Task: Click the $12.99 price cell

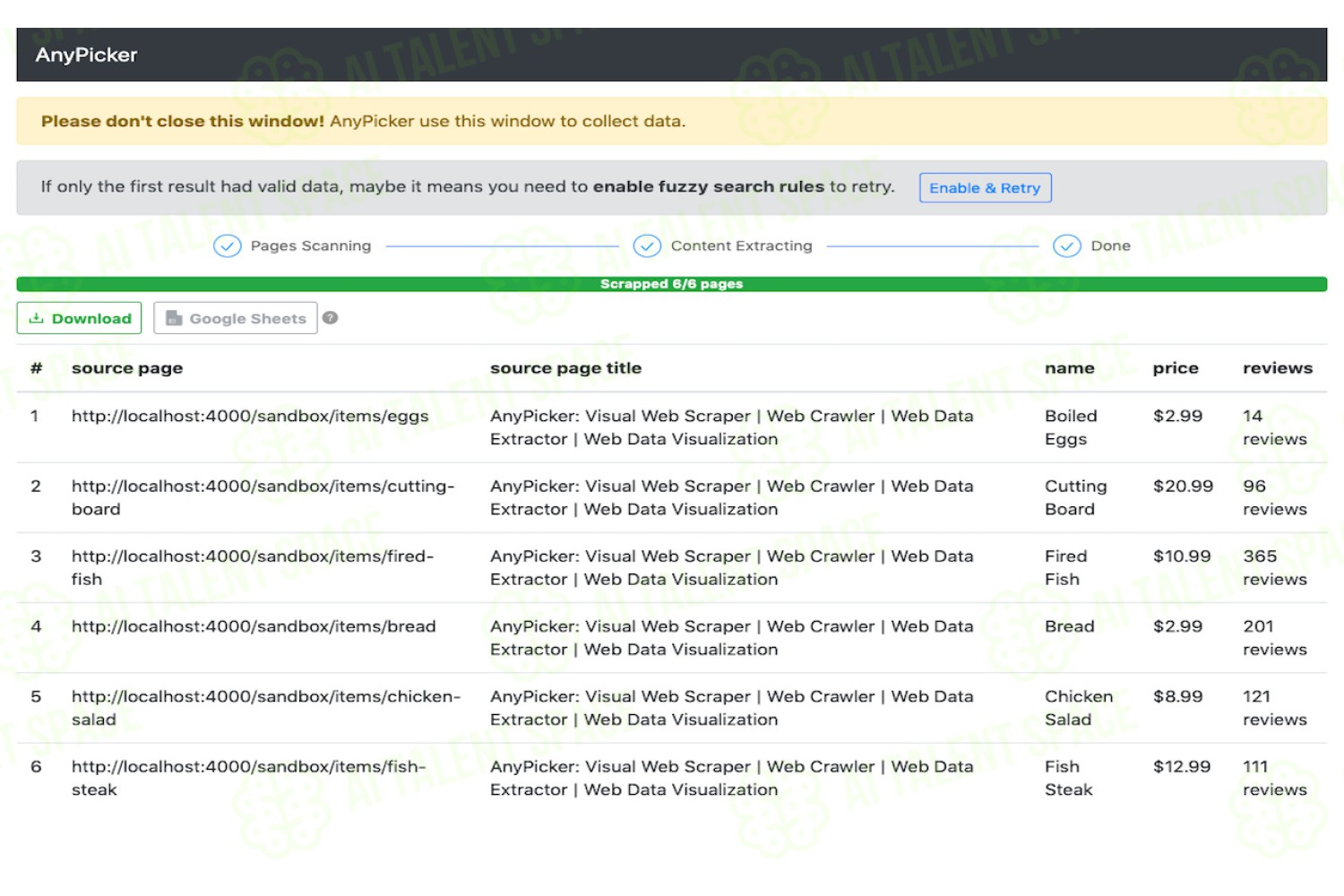Action: tap(1182, 766)
